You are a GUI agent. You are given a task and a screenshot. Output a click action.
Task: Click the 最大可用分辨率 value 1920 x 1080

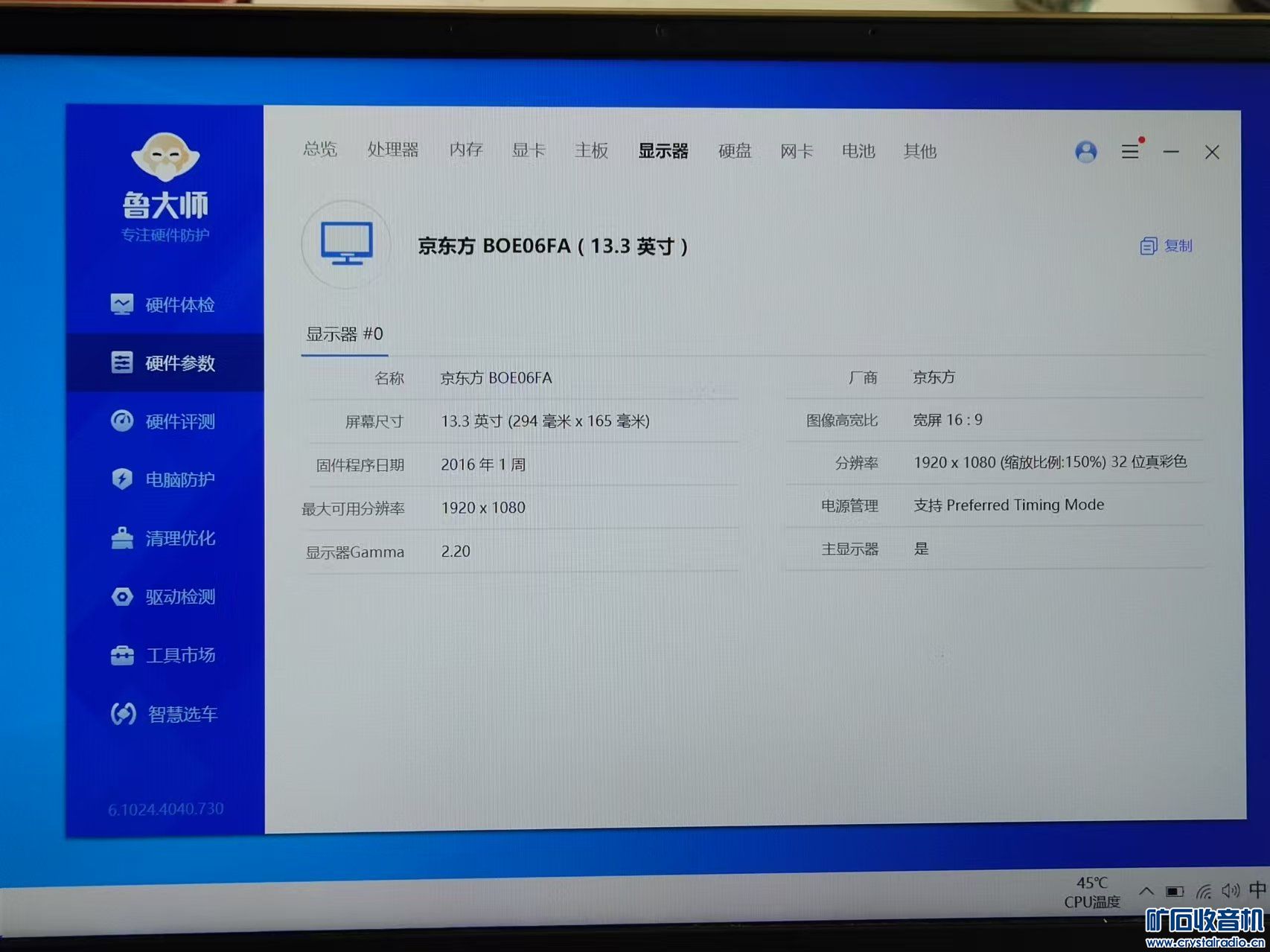[483, 508]
